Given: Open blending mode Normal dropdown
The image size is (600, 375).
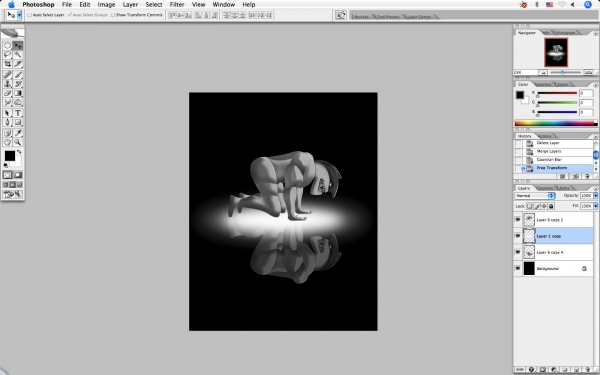Looking at the screenshot, I should click(x=535, y=196).
